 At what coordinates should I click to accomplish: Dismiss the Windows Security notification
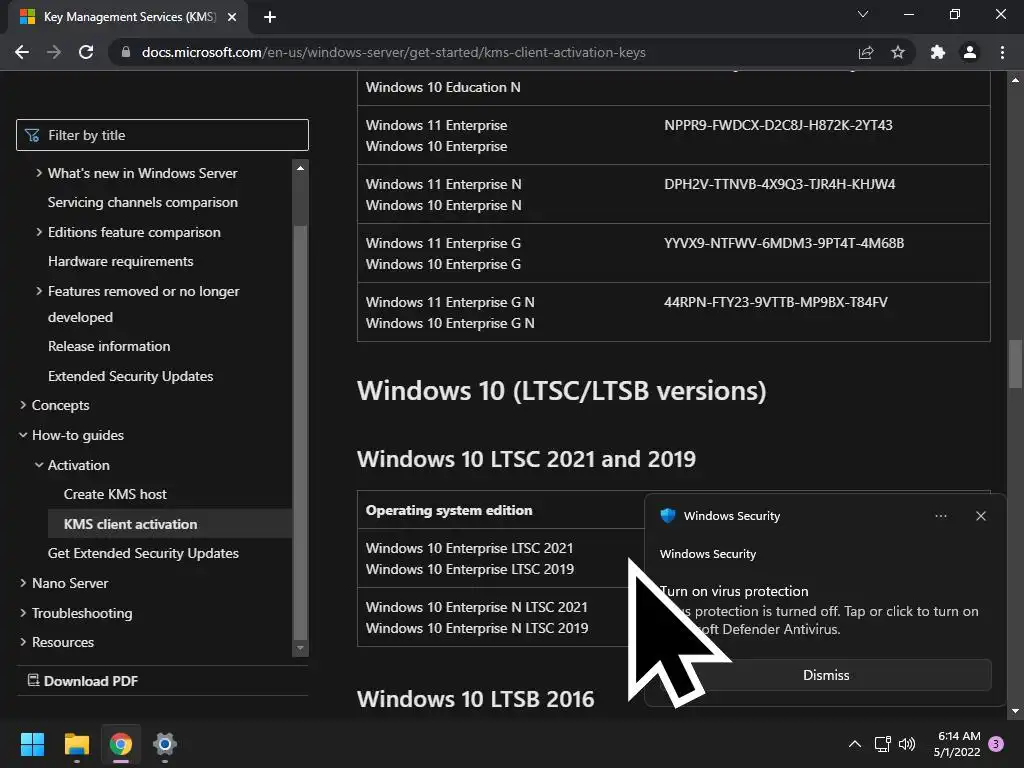click(825, 675)
